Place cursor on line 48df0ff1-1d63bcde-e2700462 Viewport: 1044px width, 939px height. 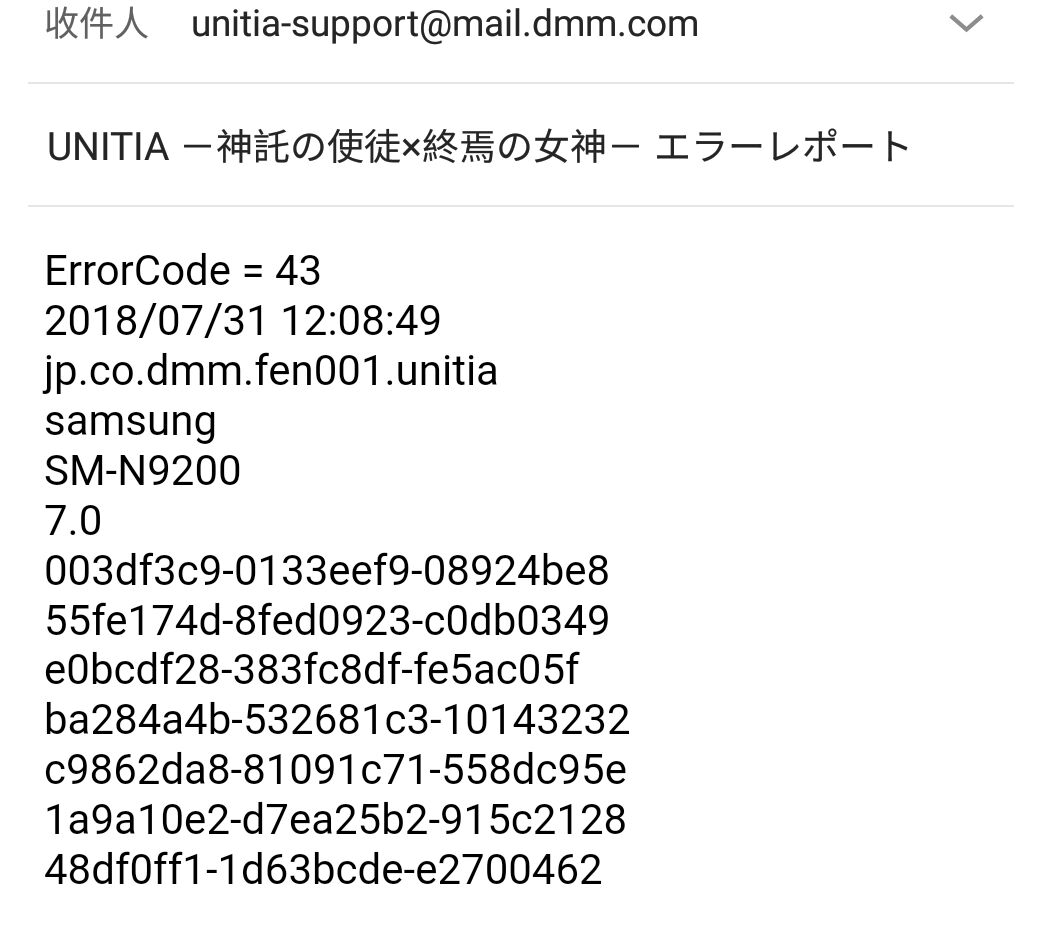tap(323, 870)
